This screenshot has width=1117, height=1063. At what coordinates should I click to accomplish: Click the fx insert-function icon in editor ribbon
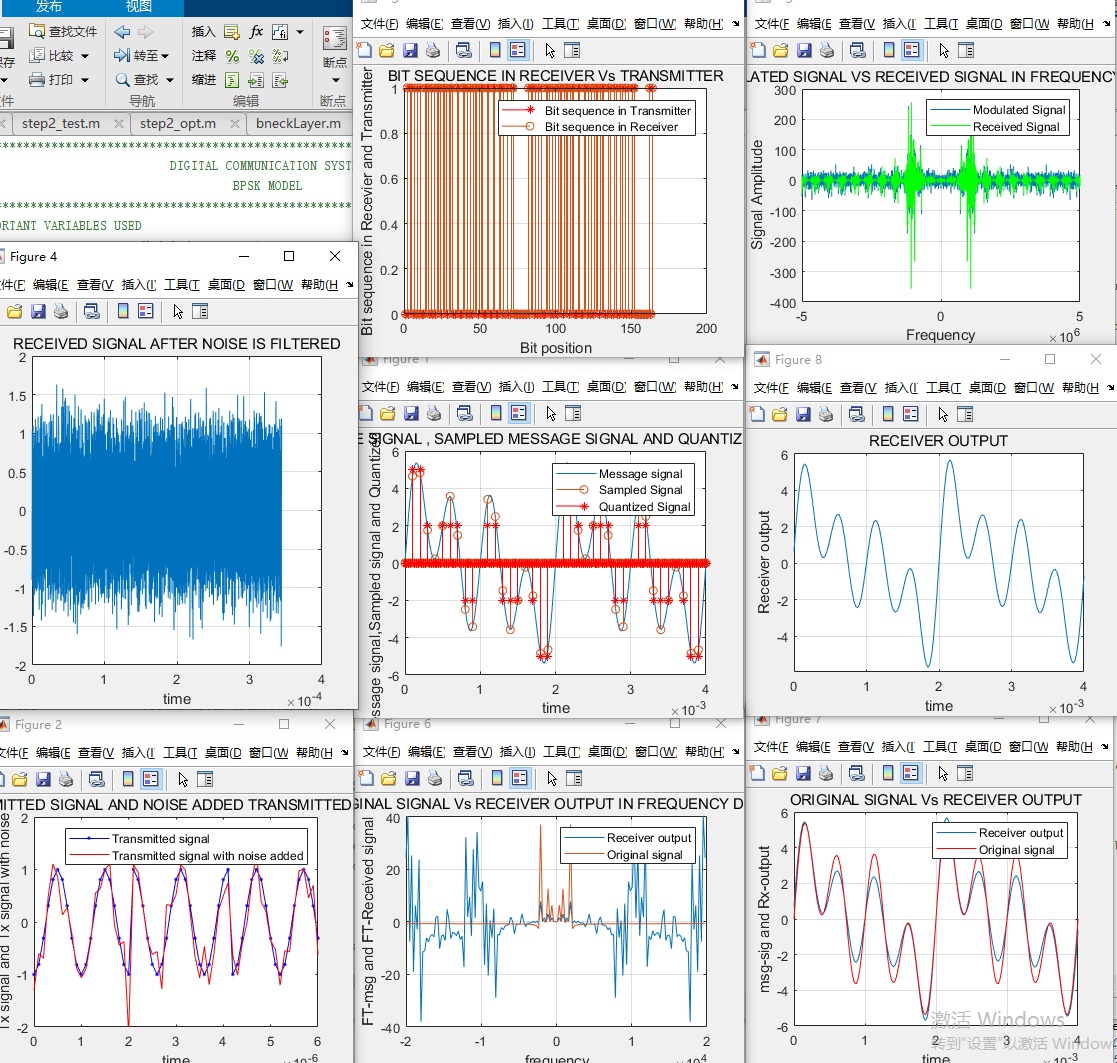pyautogui.click(x=256, y=31)
